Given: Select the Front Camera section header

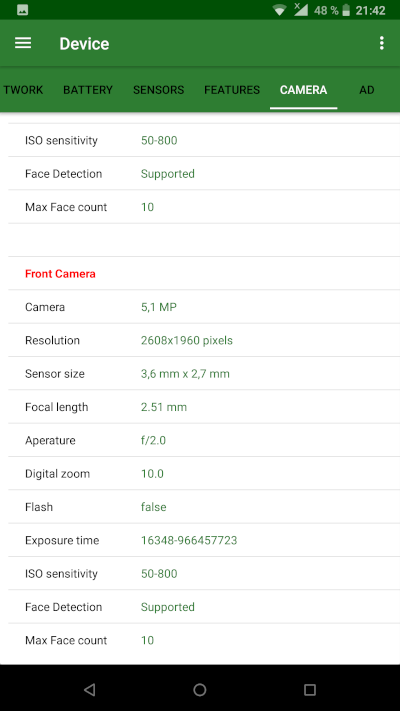Looking at the screenshot, I should coord(60,274).
